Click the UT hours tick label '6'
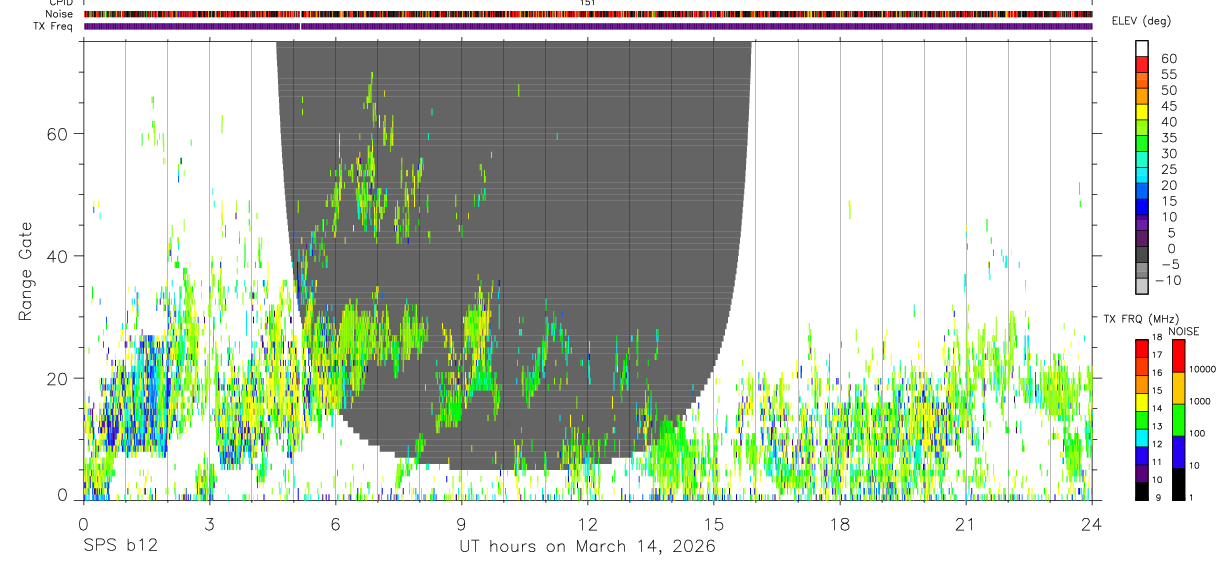Image resolution: width=1228 pixels, height=567 pixels. 336,524
